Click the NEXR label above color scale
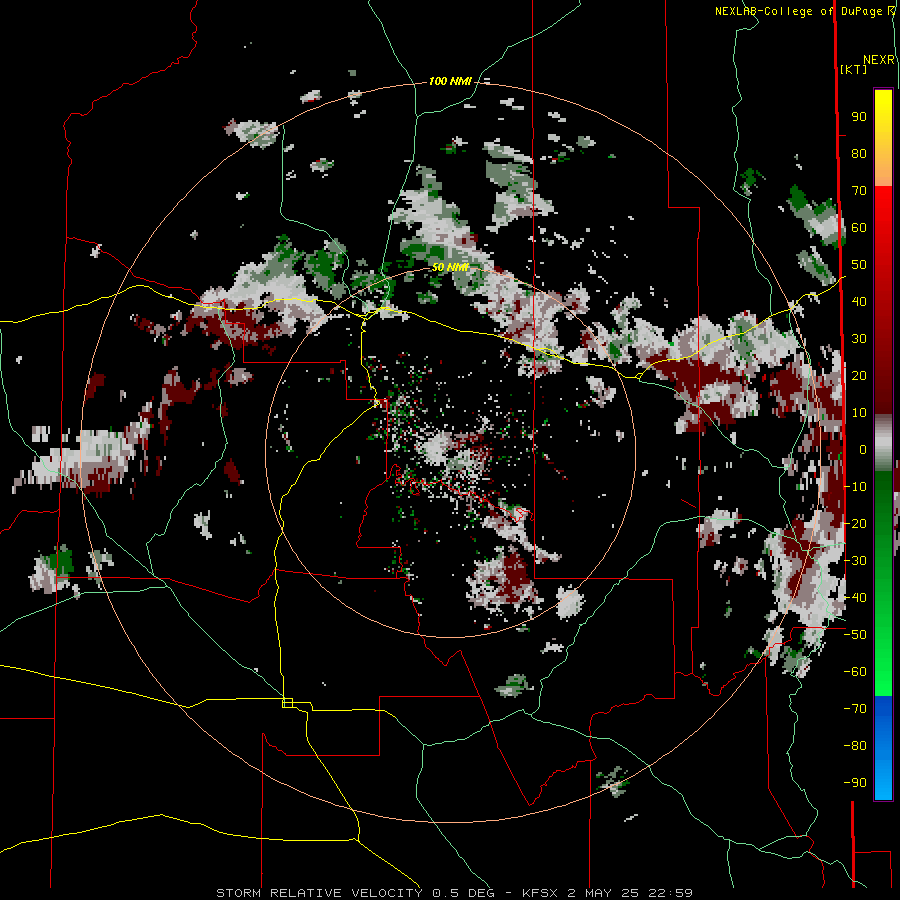The image size is (900, 900). pyautogui.click(x=879, y=60)
